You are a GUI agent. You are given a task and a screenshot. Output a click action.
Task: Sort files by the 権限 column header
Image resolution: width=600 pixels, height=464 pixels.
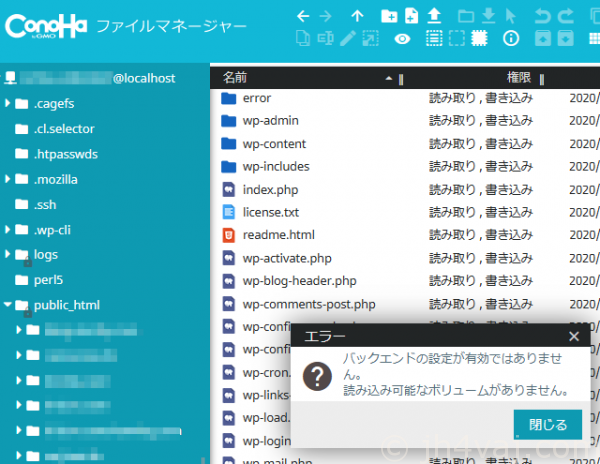518,77
